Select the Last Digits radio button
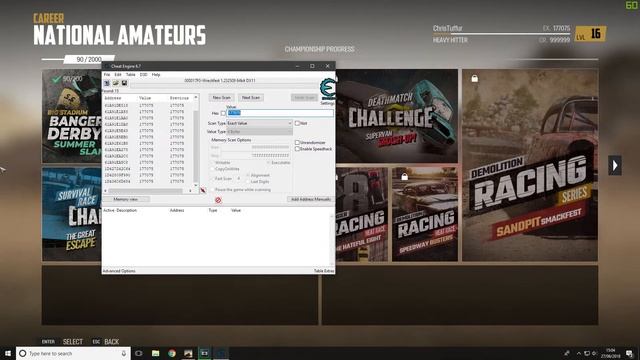This screenshot has height=360, width=640. [248, 182]
